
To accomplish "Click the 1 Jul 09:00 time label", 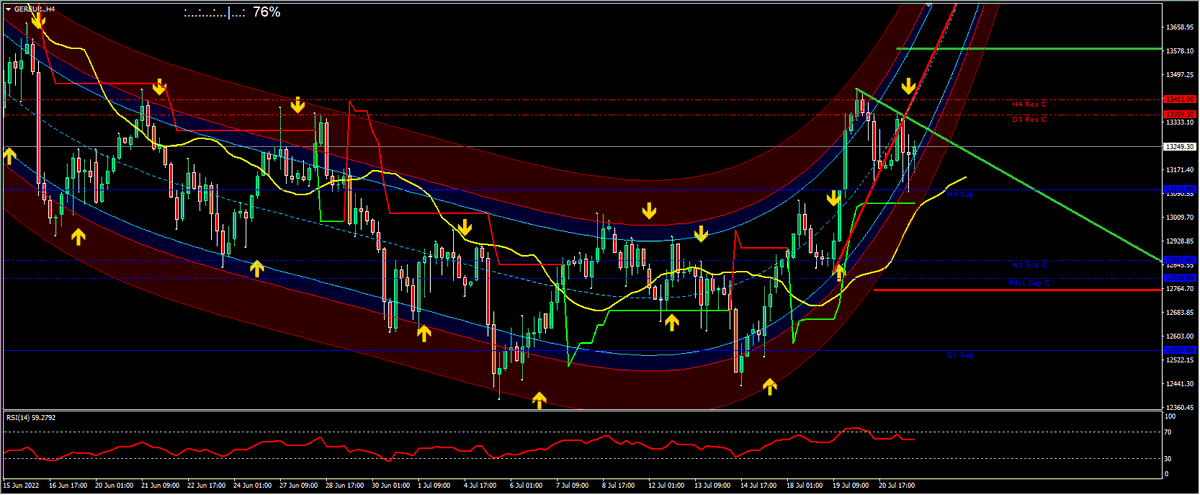I will coord(435,485).
